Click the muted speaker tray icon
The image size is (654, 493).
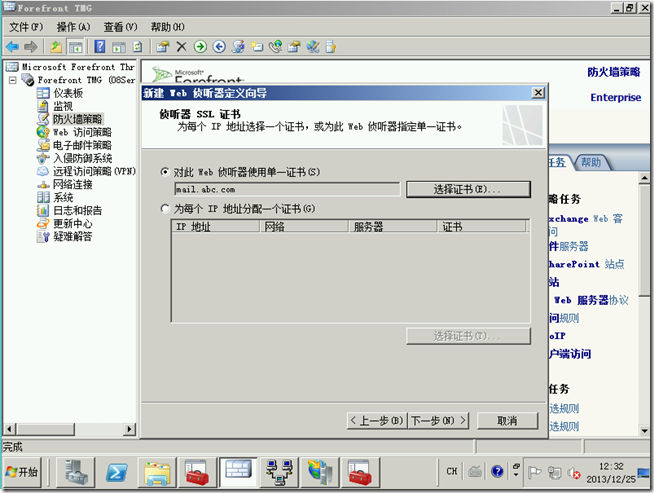[573, 473]
